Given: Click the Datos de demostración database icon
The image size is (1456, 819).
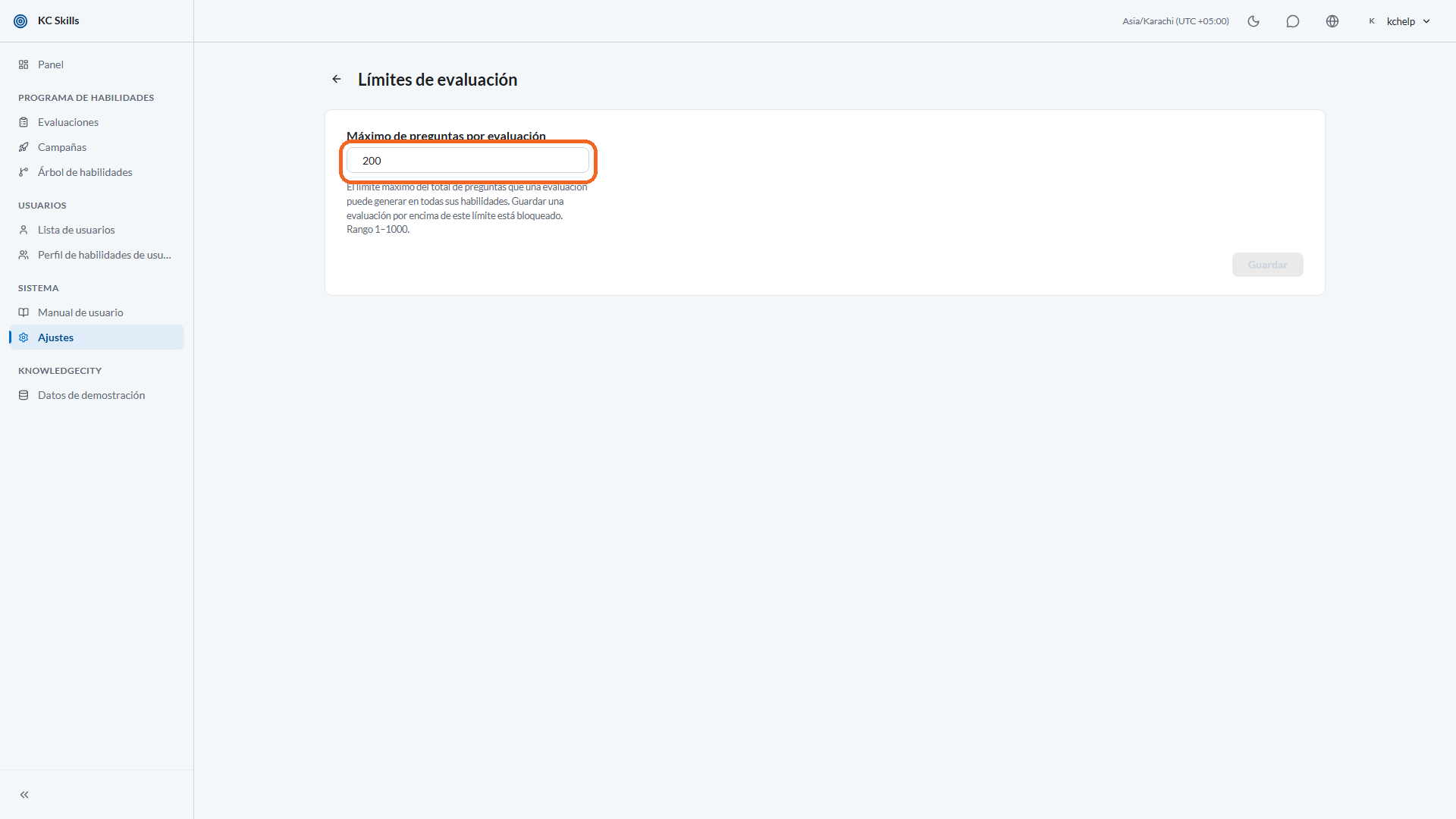Looking at the screenshot, I should pos(24,395).
